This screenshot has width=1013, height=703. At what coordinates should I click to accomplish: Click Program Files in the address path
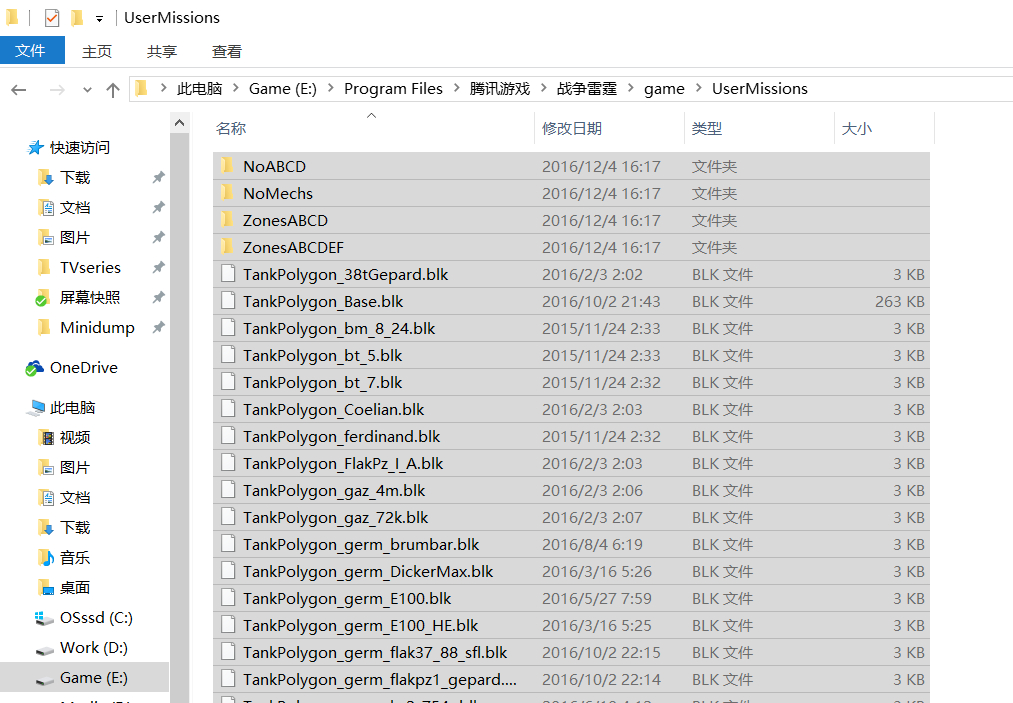point(393,89)
